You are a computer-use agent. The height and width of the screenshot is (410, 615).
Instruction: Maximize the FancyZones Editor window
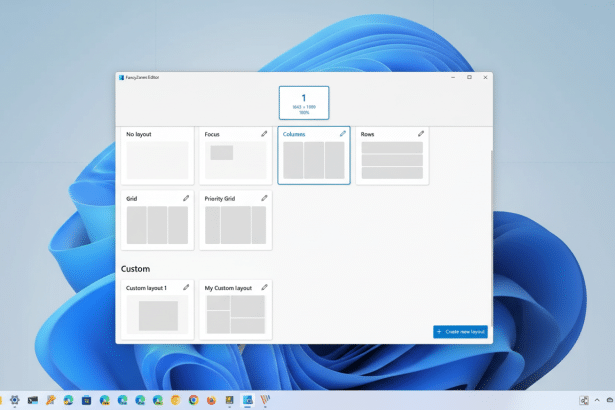point(469,78)
